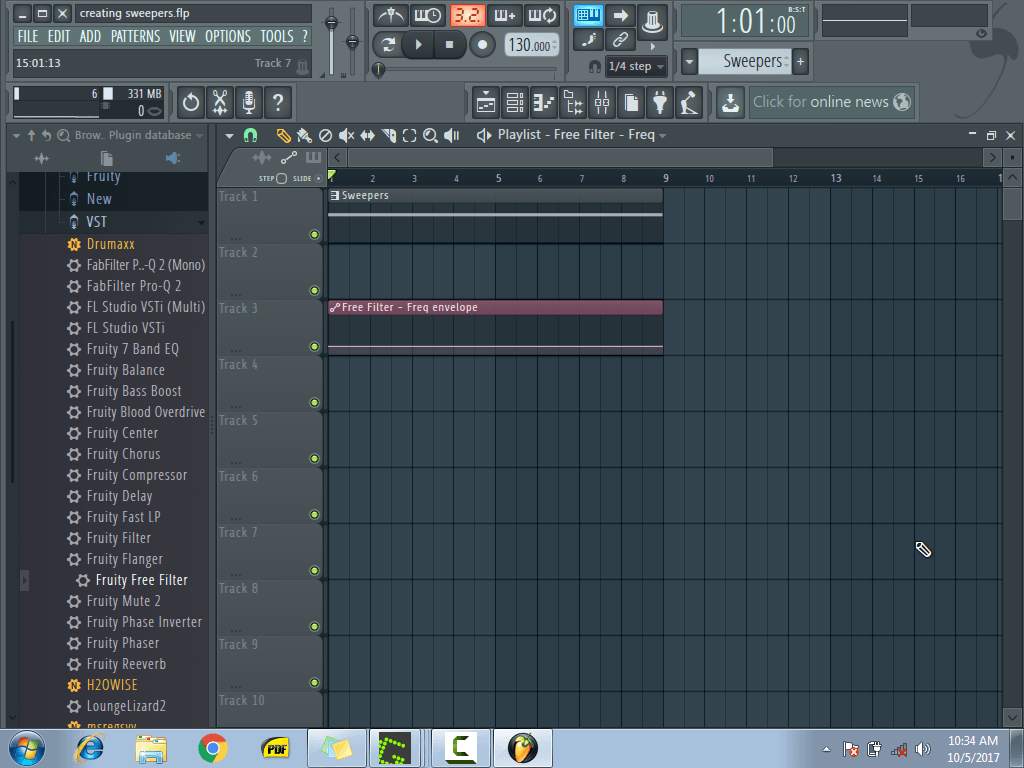Click the tempo field showing 130.000

click(x=532, y=45)
